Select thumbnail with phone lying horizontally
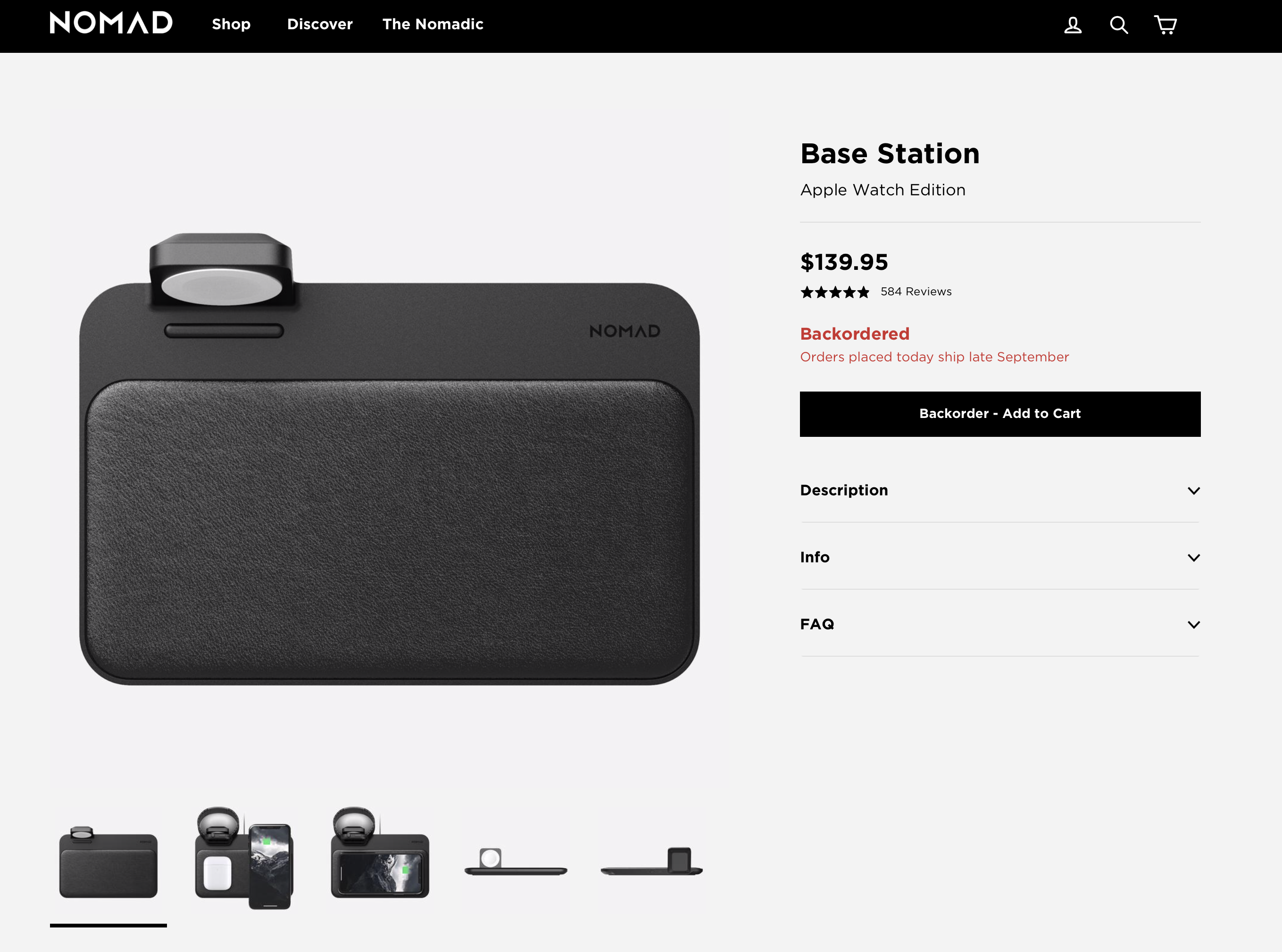This screenshot has width=1282, height=952. pyautogui.click(x=380, y=853)
